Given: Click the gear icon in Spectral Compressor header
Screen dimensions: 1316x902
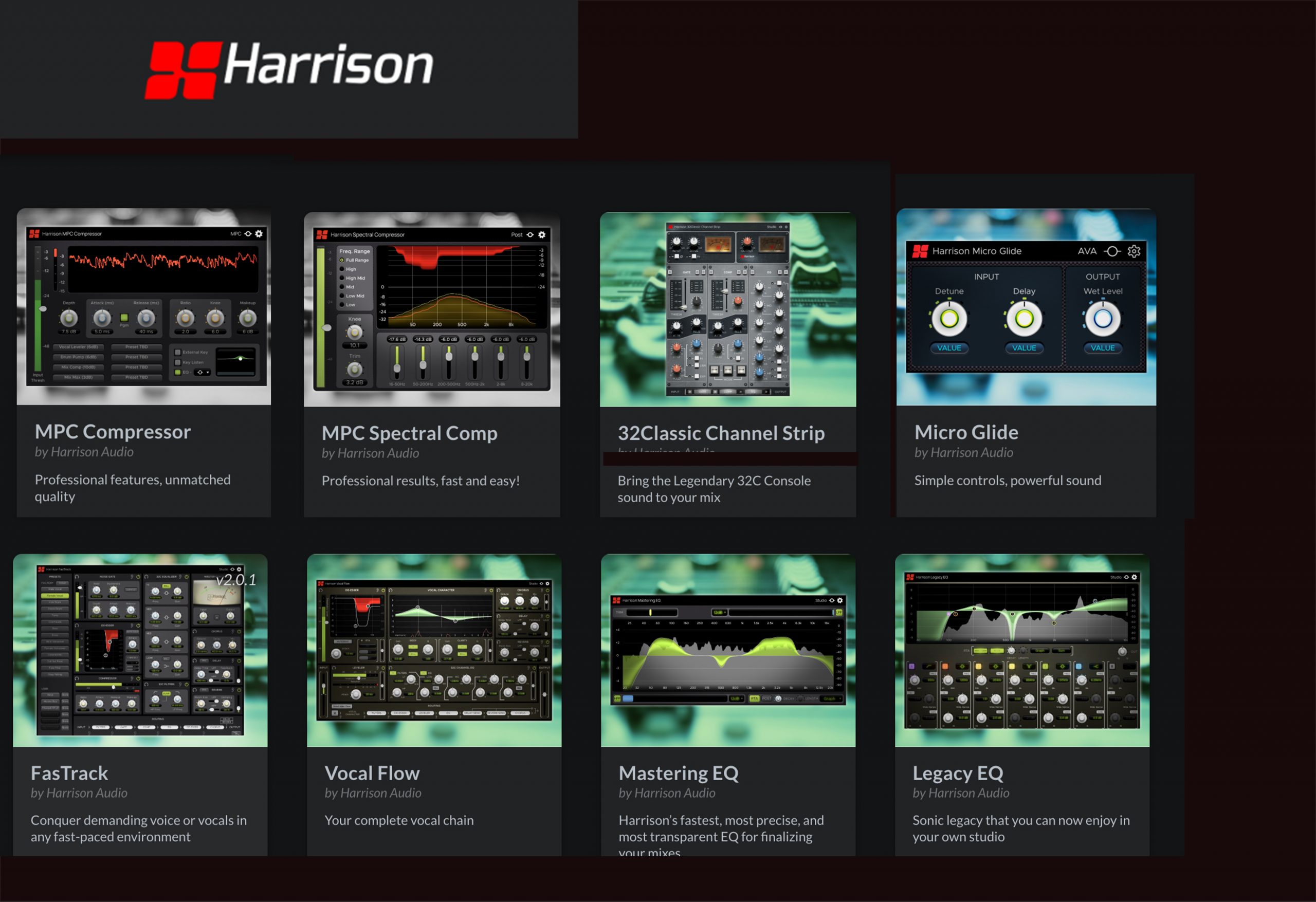Looking at the screenshot, I should coord(542,234).
